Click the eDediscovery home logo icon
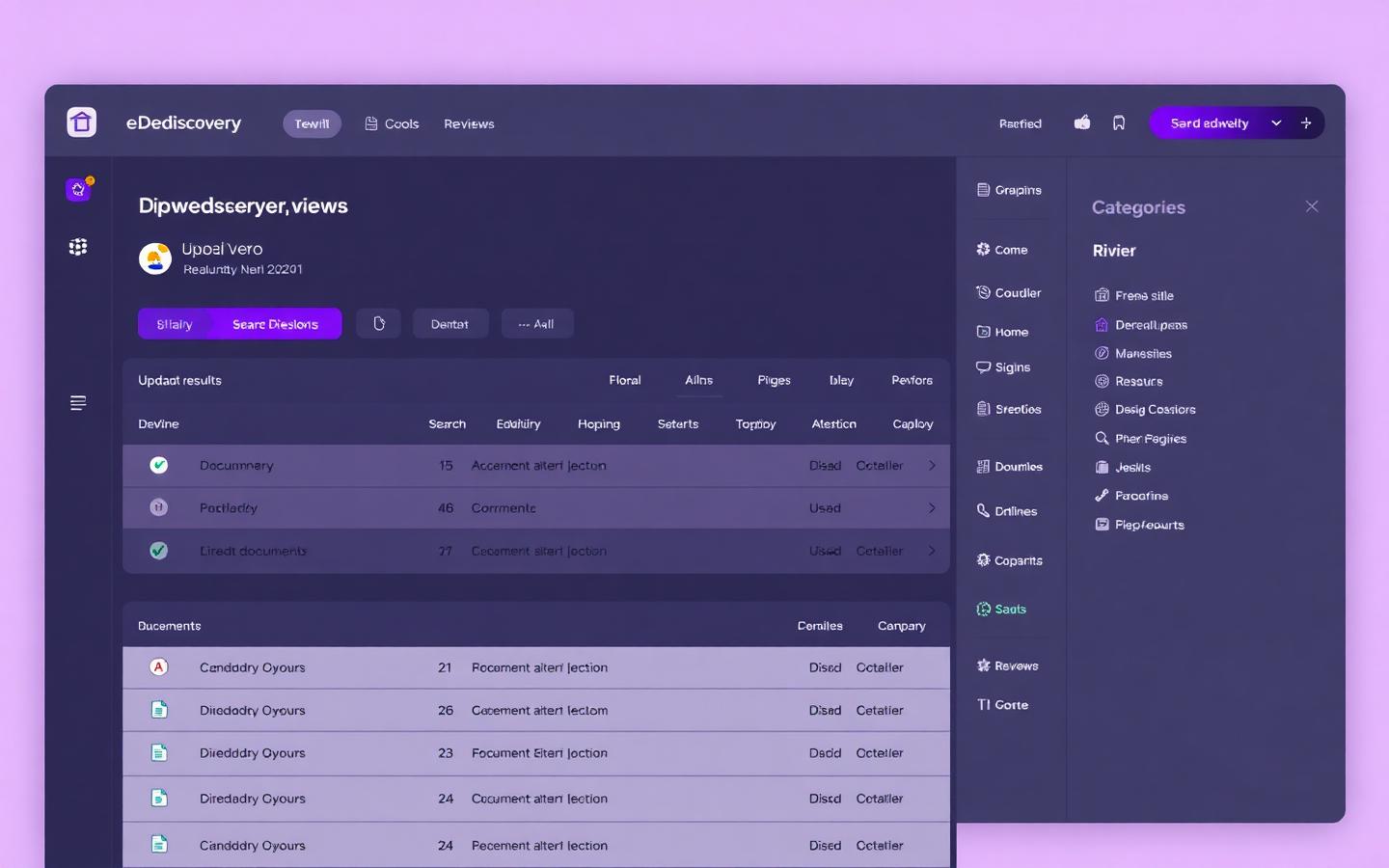Screen dimensions: 1389x868 [82, 122]
